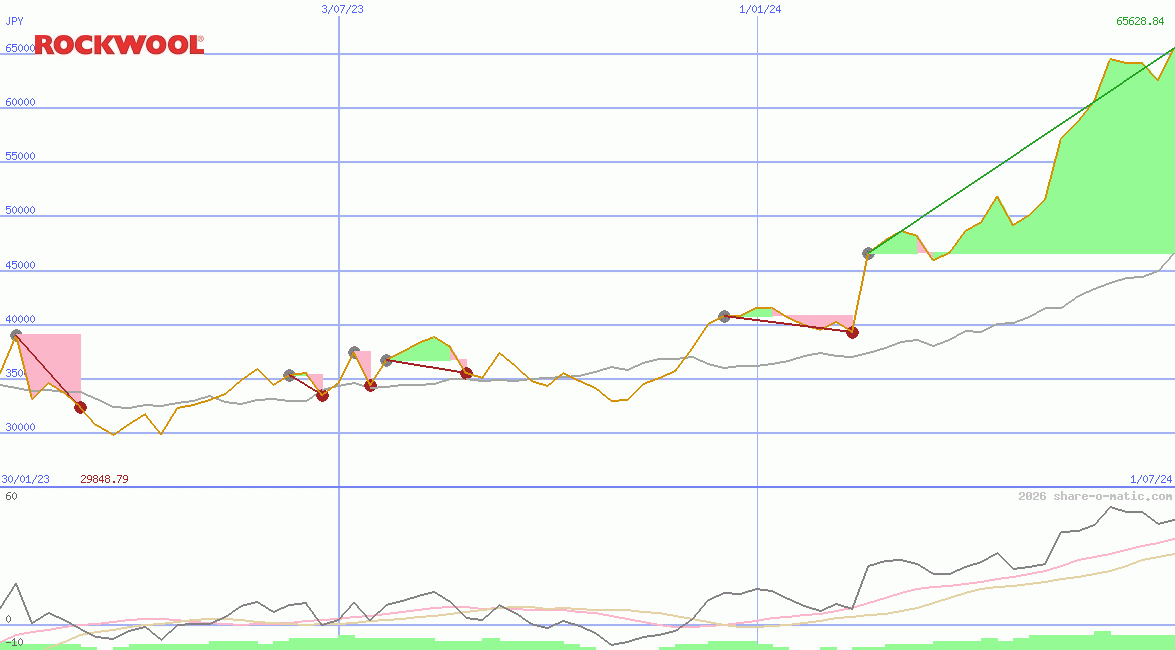Click the gray entry marker near the 40000 line
1175x650 pixels.
[x=724, y=316]
